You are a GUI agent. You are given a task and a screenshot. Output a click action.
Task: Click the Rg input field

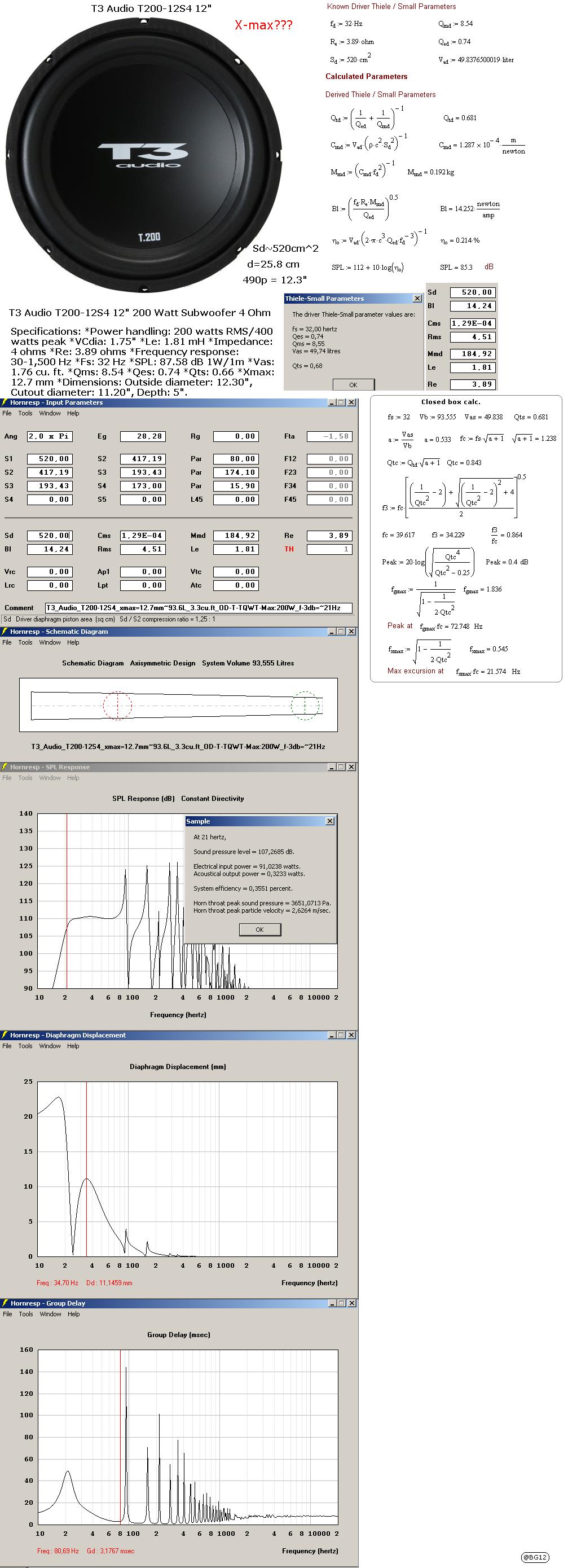point(236,436)
